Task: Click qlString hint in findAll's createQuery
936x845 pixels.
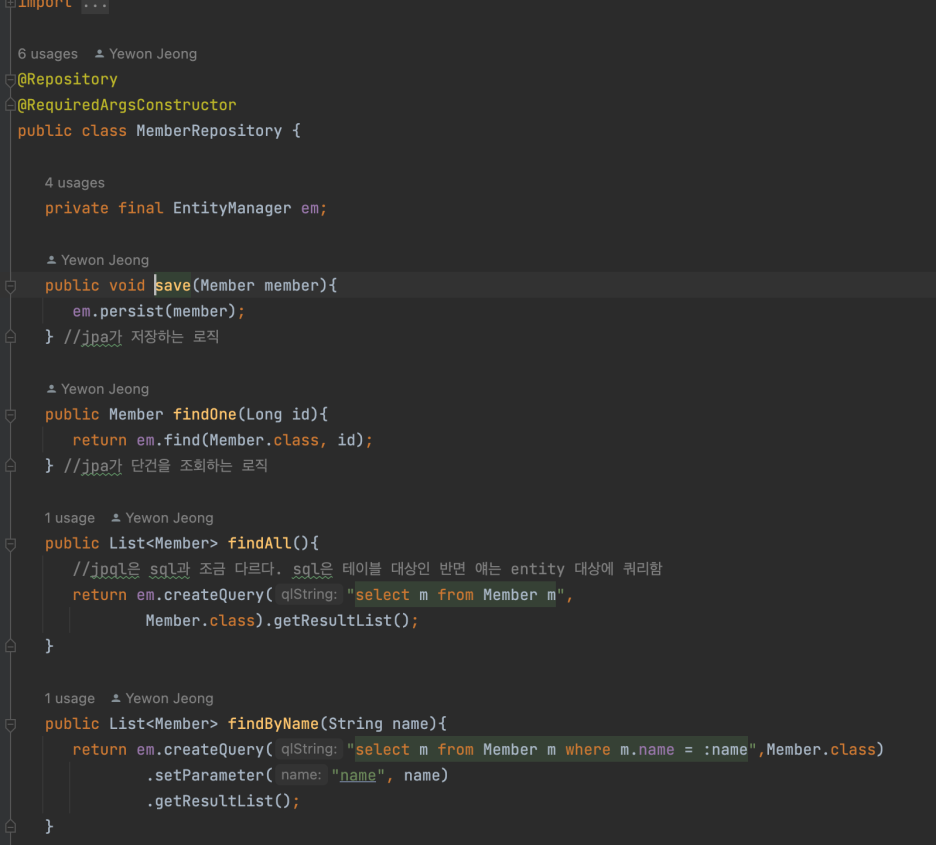Action: pyautogui.click(x=309, y=594)
